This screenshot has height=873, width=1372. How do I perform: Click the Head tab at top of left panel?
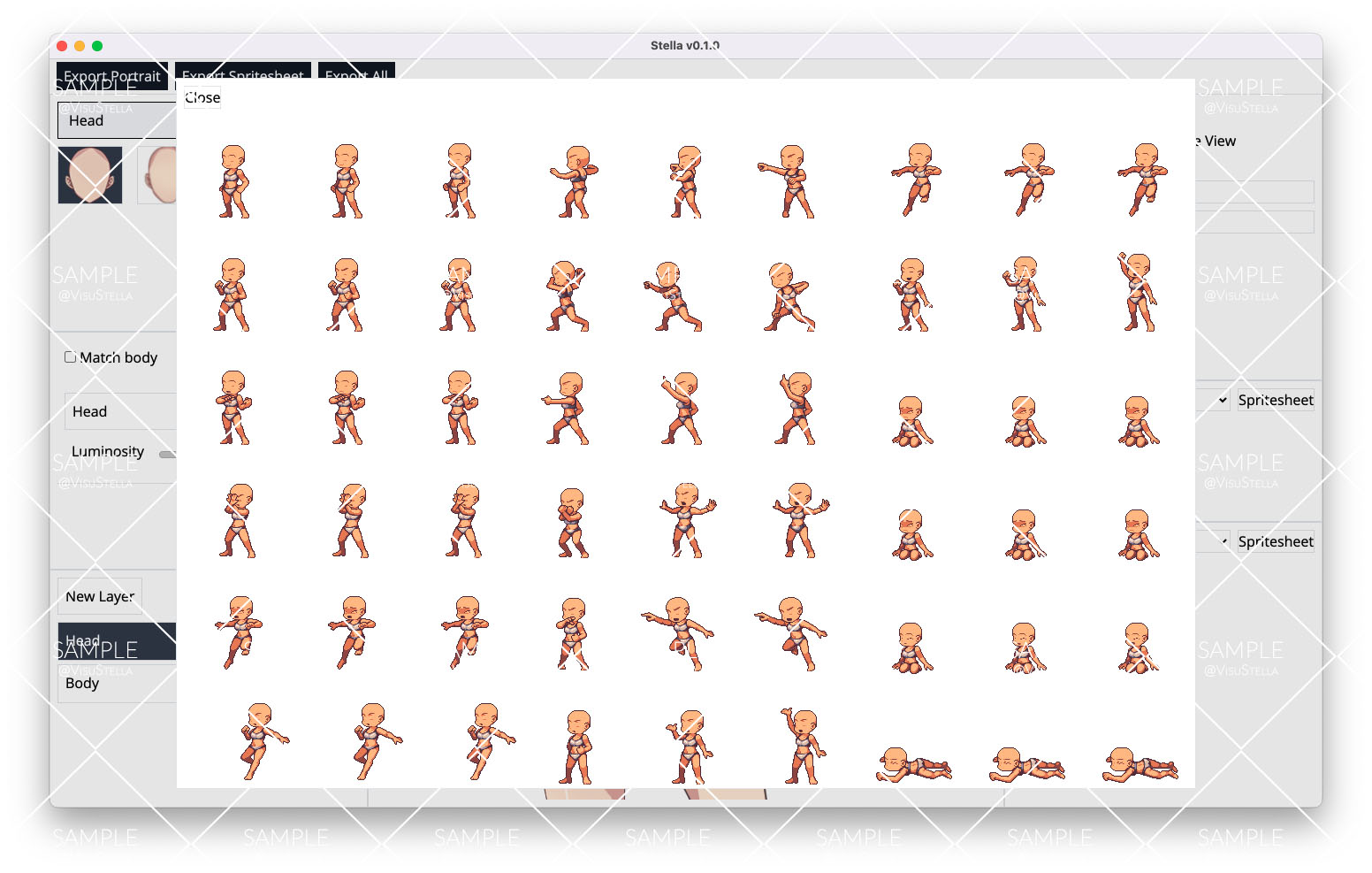point(117,120)
